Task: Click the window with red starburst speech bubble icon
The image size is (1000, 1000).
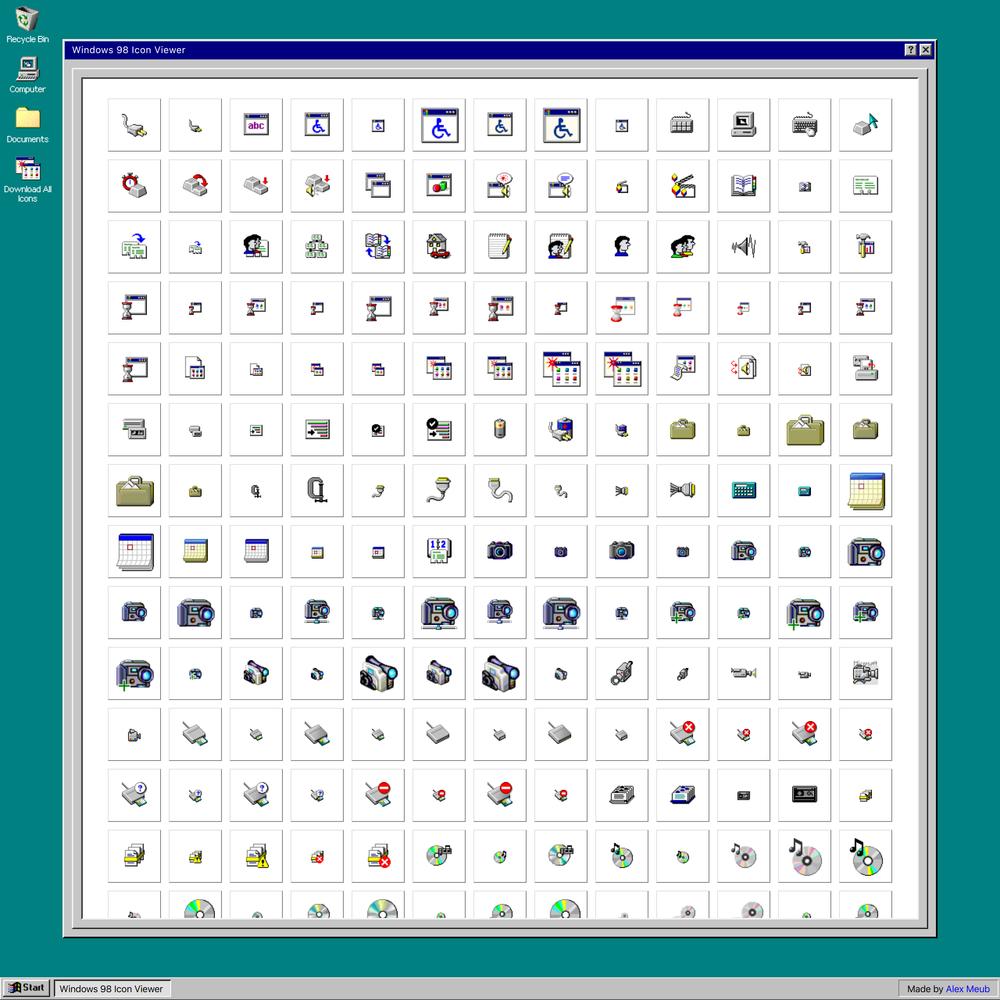Action: point(500,186)
